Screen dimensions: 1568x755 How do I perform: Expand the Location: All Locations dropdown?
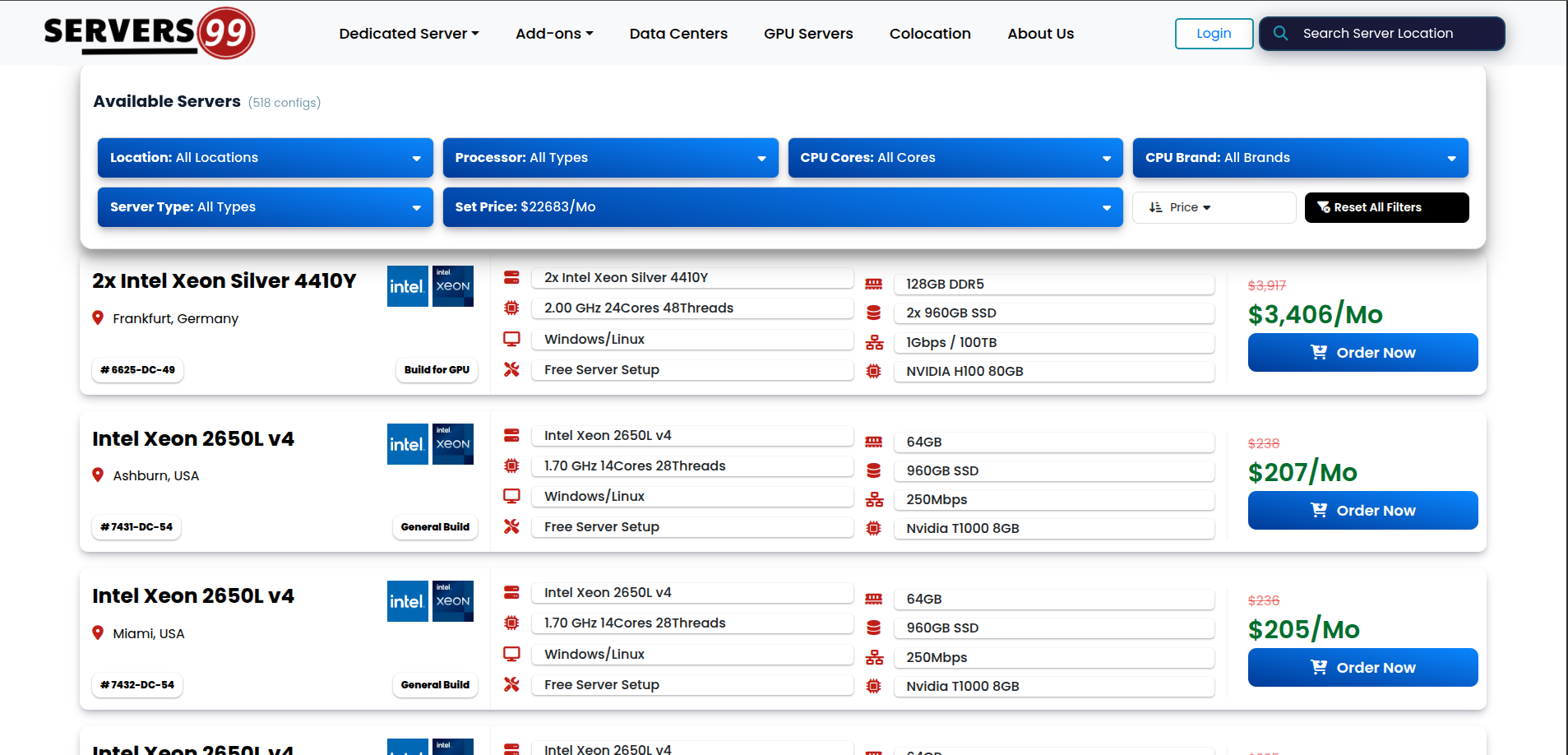265,158
